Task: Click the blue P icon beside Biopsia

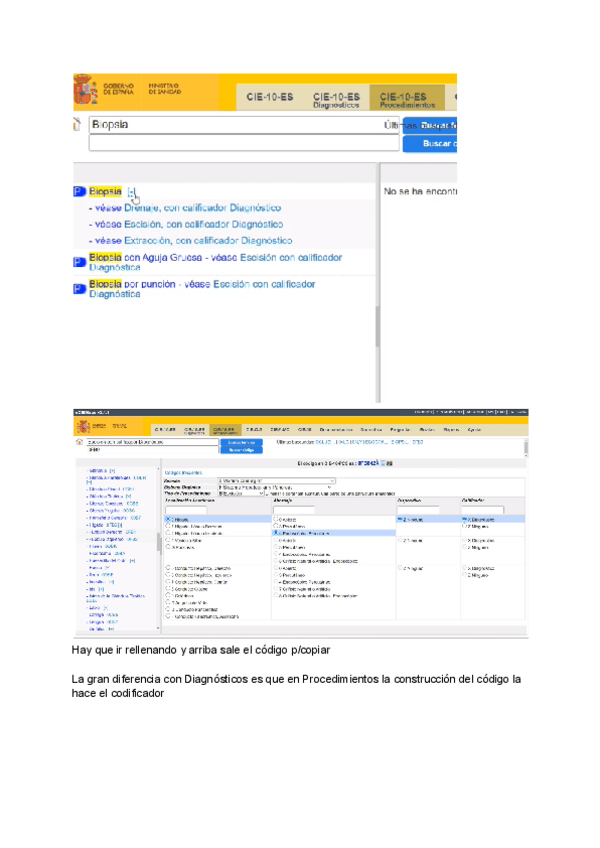Action: pyautogui.click(x=79, y=191)
